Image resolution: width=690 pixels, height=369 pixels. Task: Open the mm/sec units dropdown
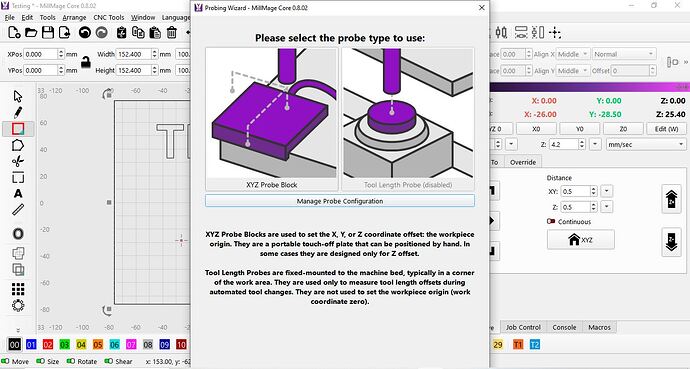click(646, 144)
